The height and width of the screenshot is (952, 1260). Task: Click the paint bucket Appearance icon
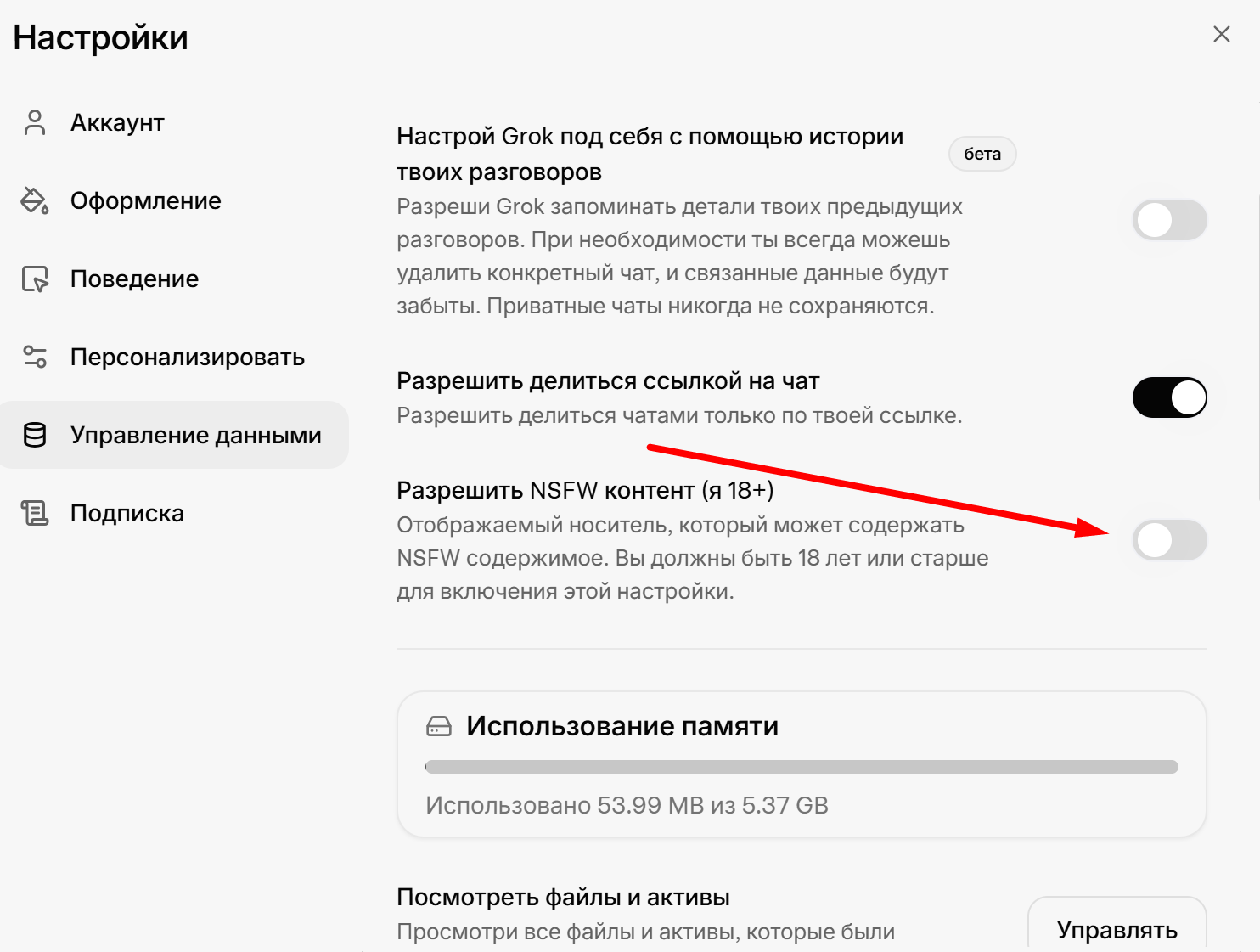click(x=35, y=200)
